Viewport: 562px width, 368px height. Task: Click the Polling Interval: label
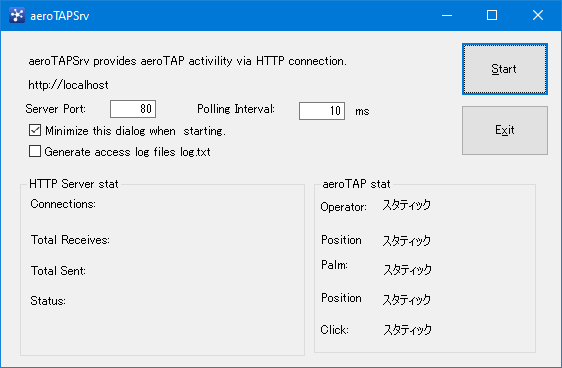coord(236,109)
